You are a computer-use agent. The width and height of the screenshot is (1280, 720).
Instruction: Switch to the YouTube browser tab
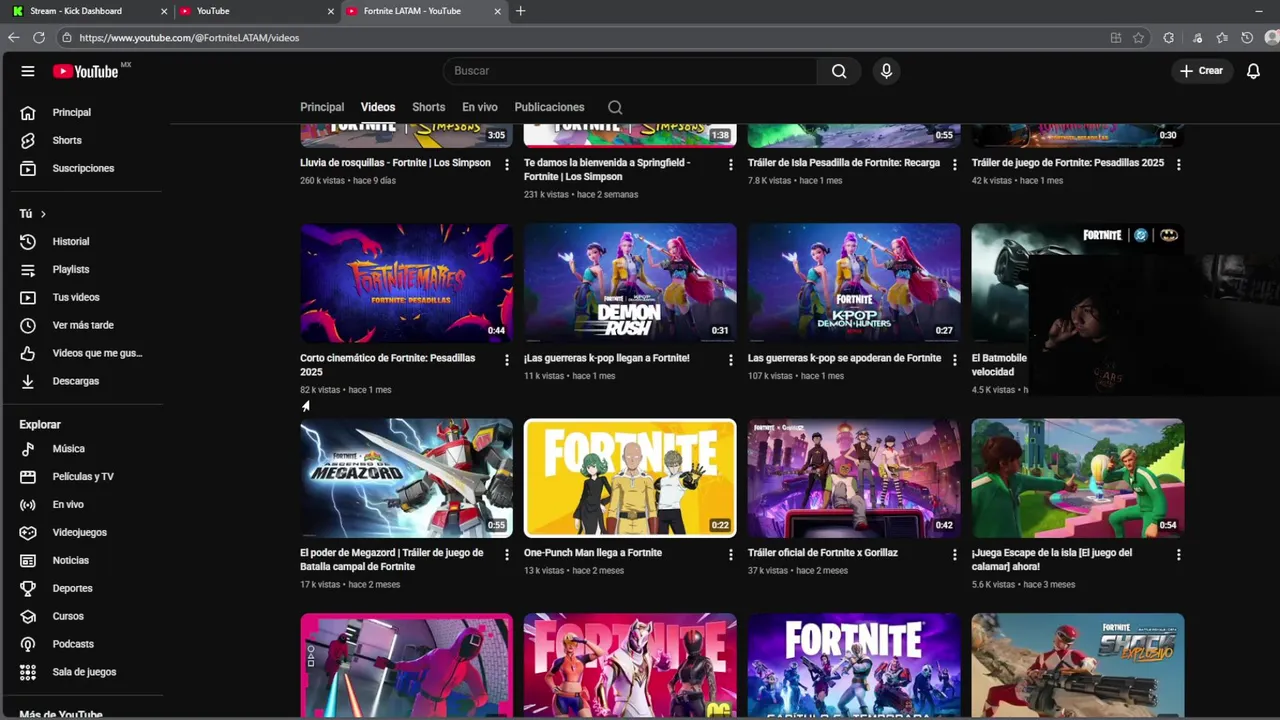(257, 11)
